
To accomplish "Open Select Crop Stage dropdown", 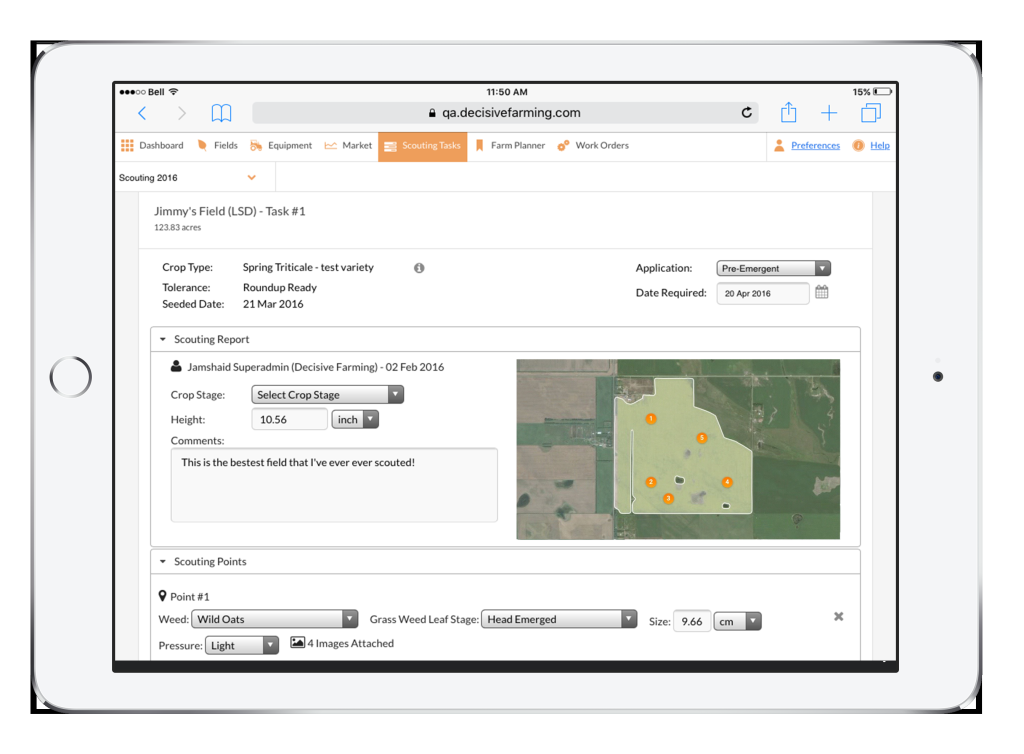I will pyautogui.click(x=327, y=394).
